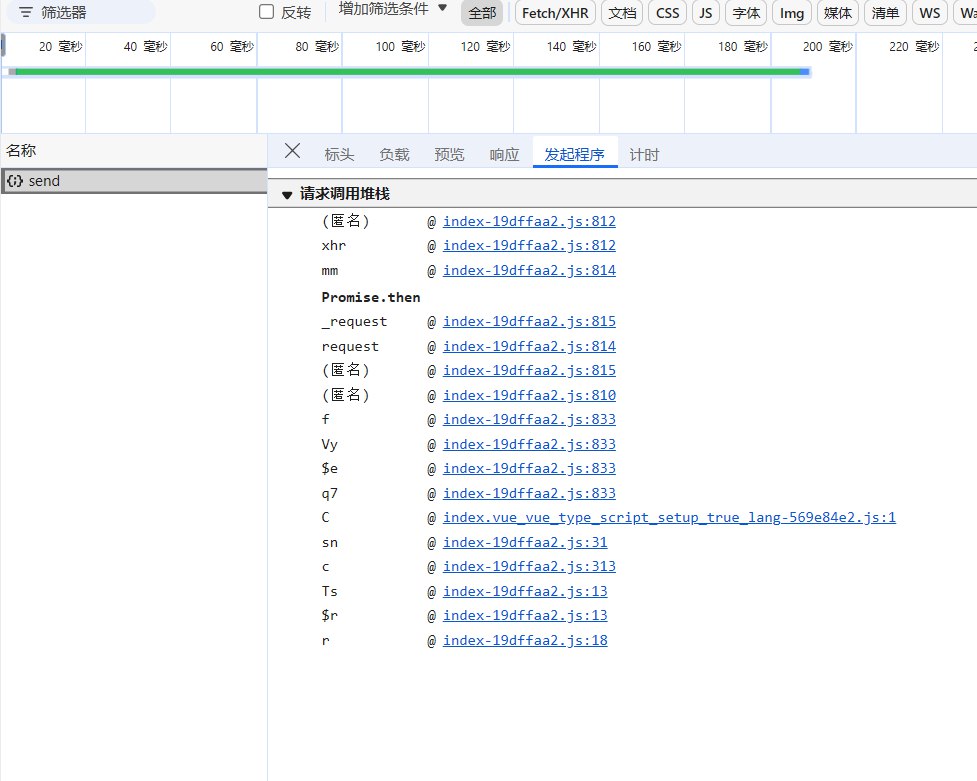This screenshot has height=781, width=977.
Task: Open the index.vue setup script source link
Action: [x=668, y=517]
